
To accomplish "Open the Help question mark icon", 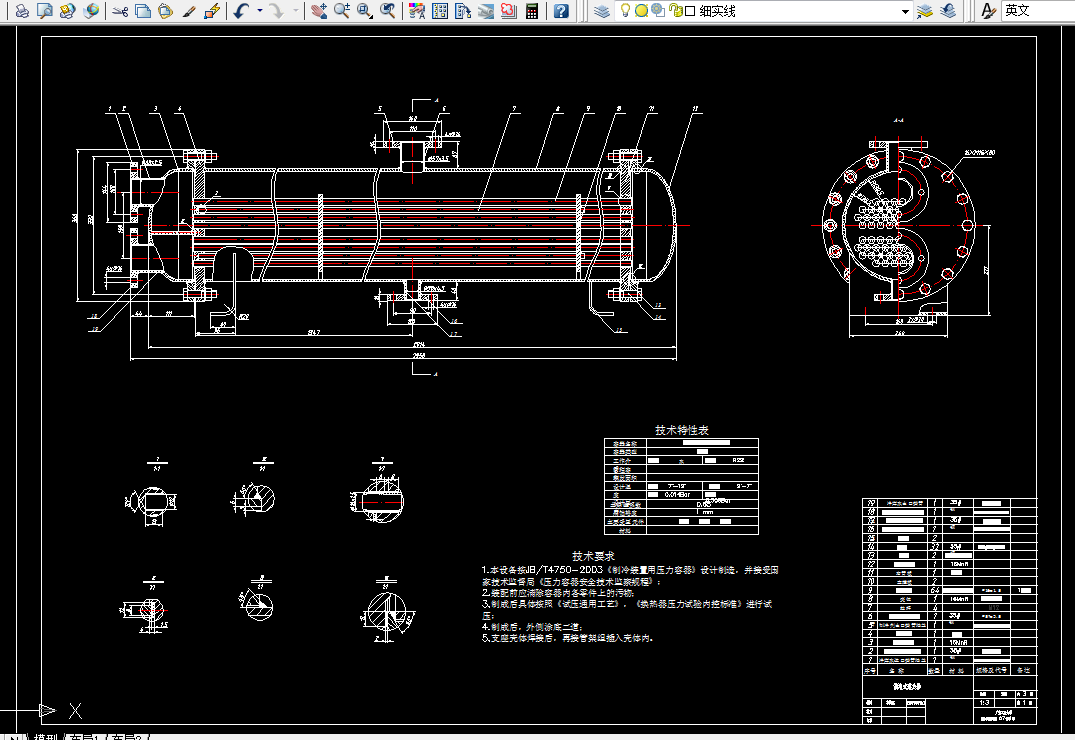I will [562, 11].
